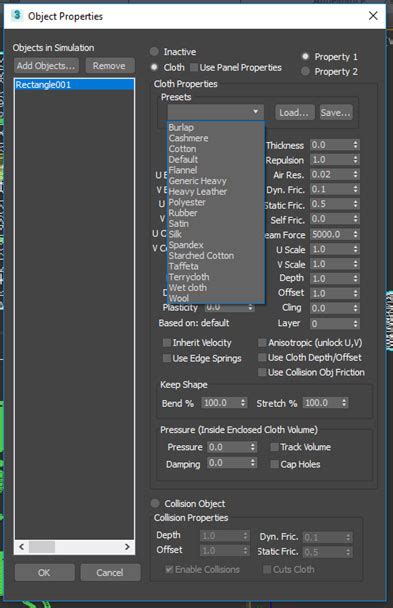Click the Repulsion spinner arrows
Viewport: 393px width, 608px height.
pos(355,160)
